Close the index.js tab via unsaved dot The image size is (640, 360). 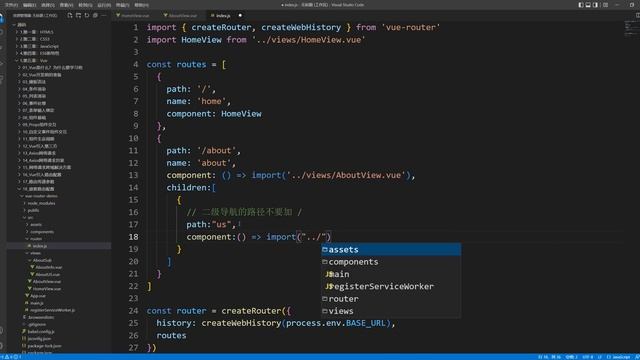point(240,16)
